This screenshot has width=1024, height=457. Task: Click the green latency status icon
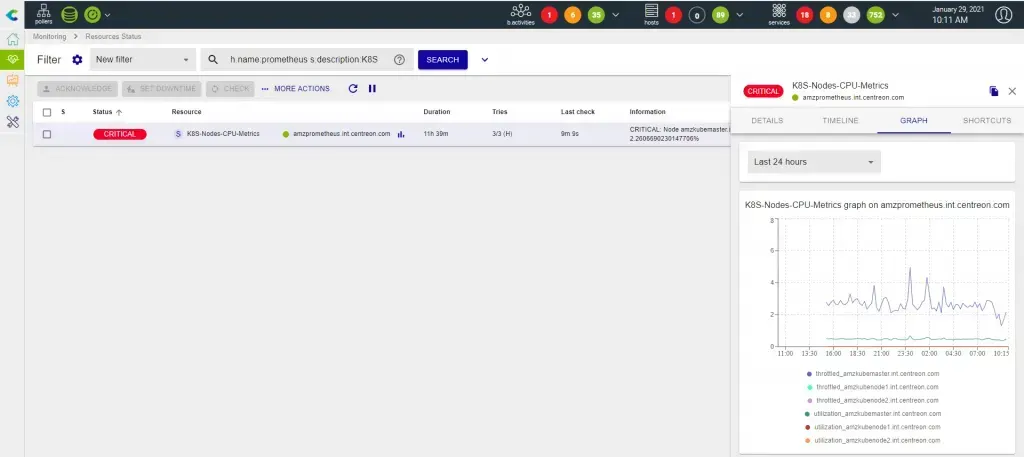[x=92, y=14]
